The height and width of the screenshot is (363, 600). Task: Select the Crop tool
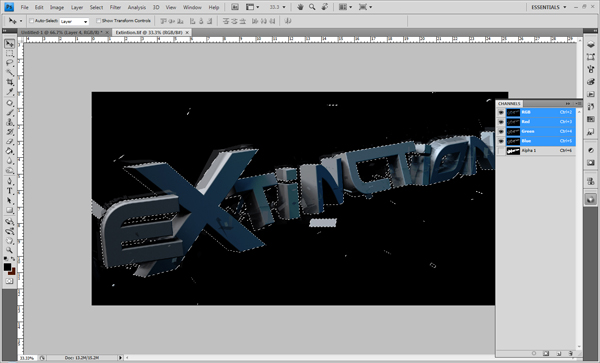click(x=10, y=82)
